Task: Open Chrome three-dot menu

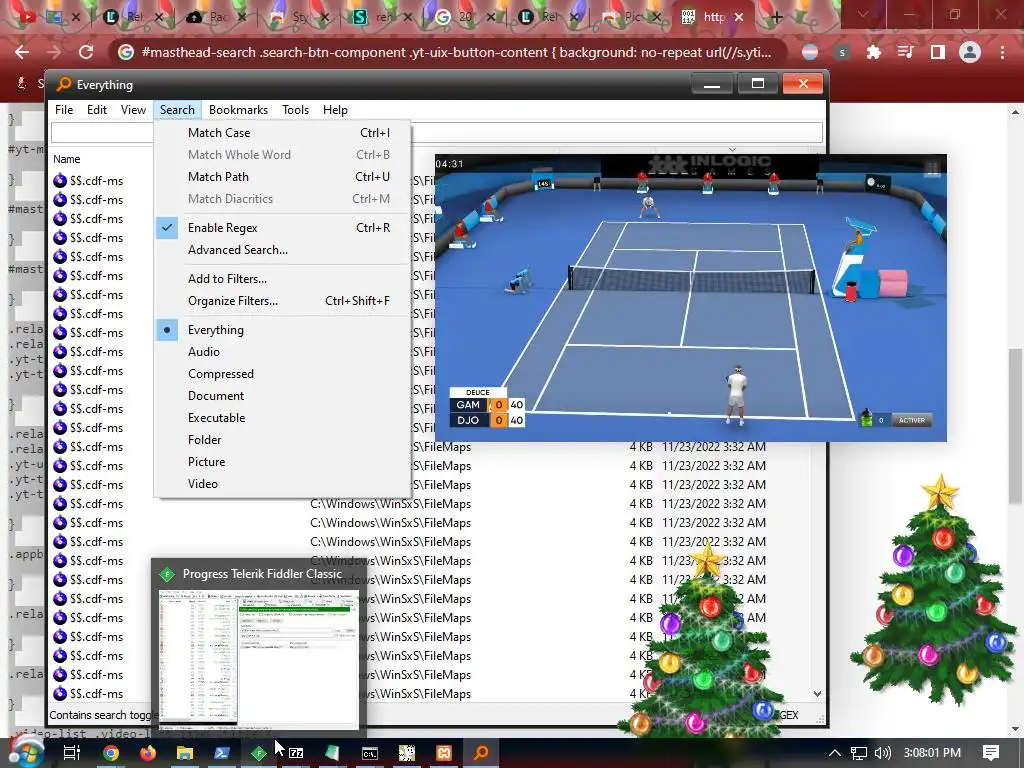Action: (x=1002, y=52)
